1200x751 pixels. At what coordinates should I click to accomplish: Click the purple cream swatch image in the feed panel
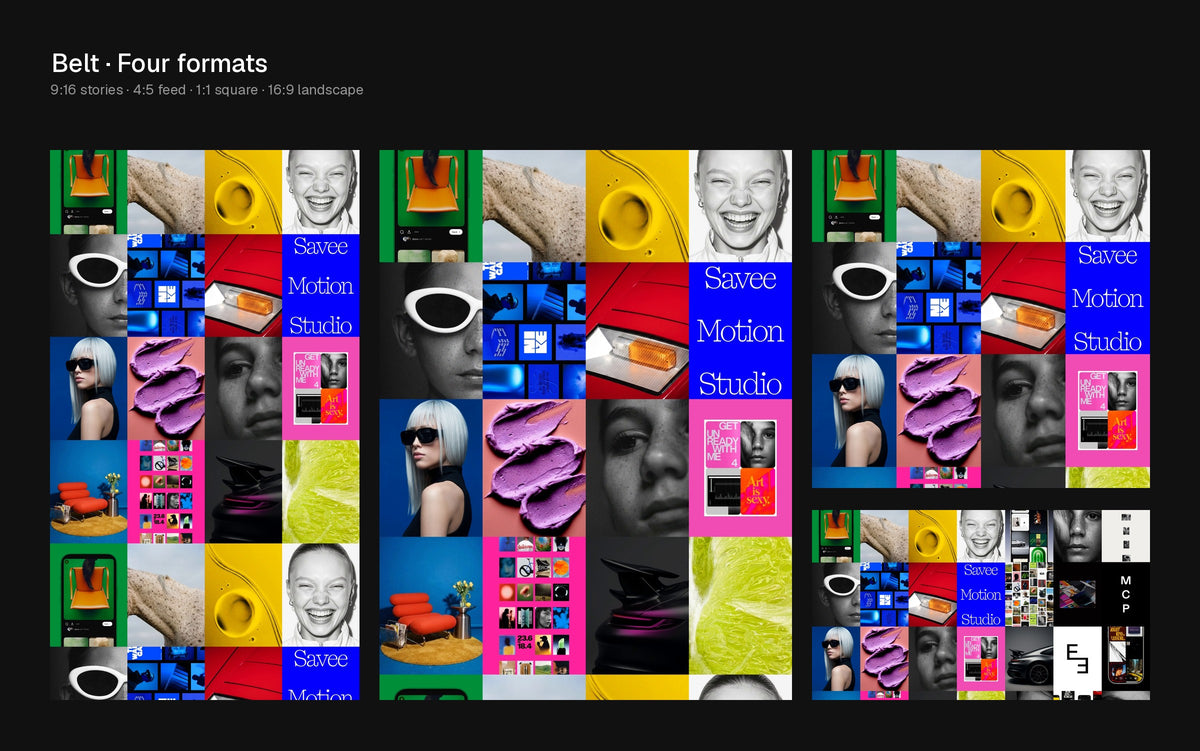(534, 468)
